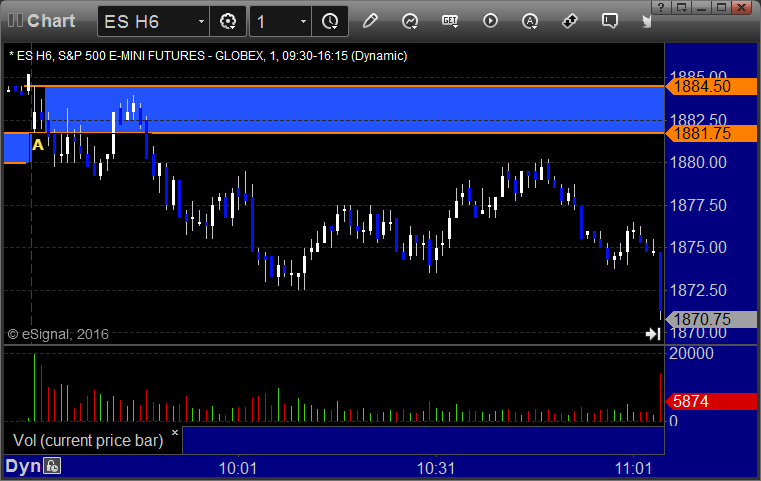Viewport: 761px width, 481px height.
Task: Open the studies chart-line menu icon
Action: click(x=410, y=21)
